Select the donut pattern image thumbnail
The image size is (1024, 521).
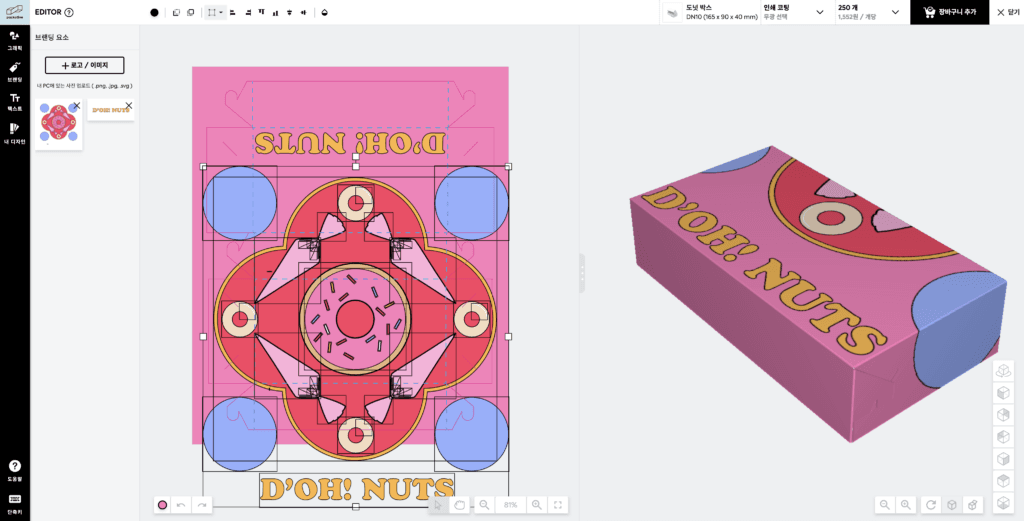[x=59, y=125]
